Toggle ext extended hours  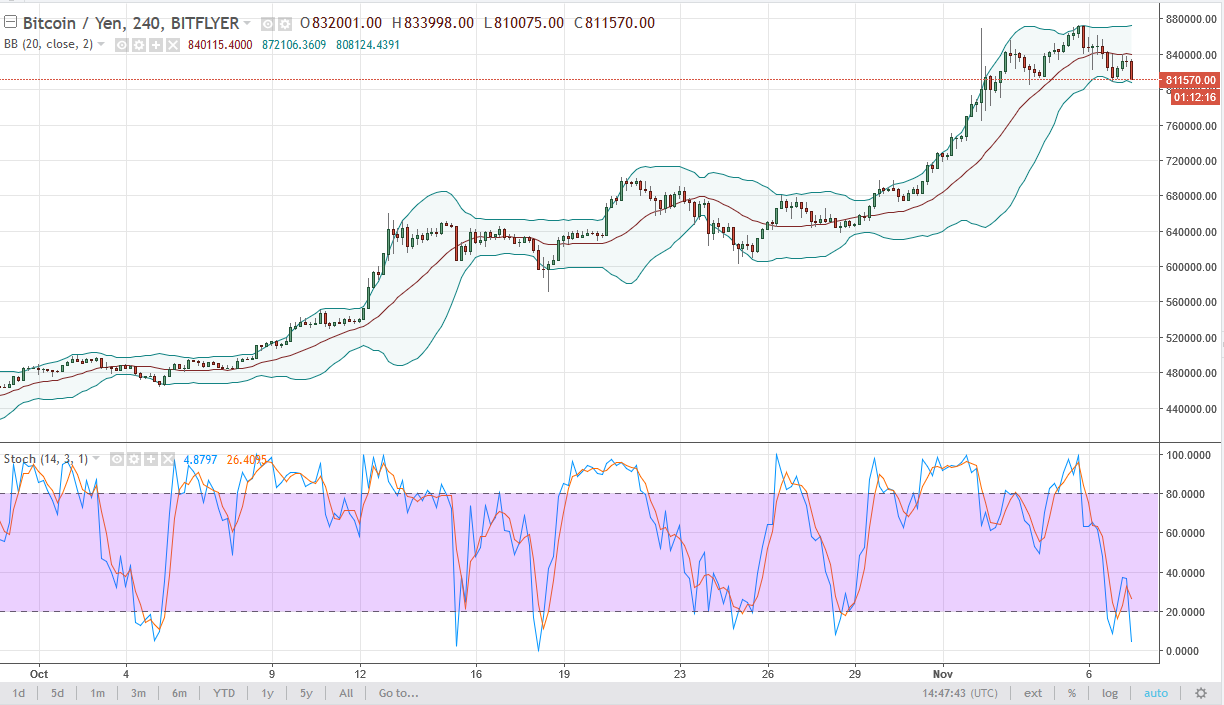(x=1033, y=693)
